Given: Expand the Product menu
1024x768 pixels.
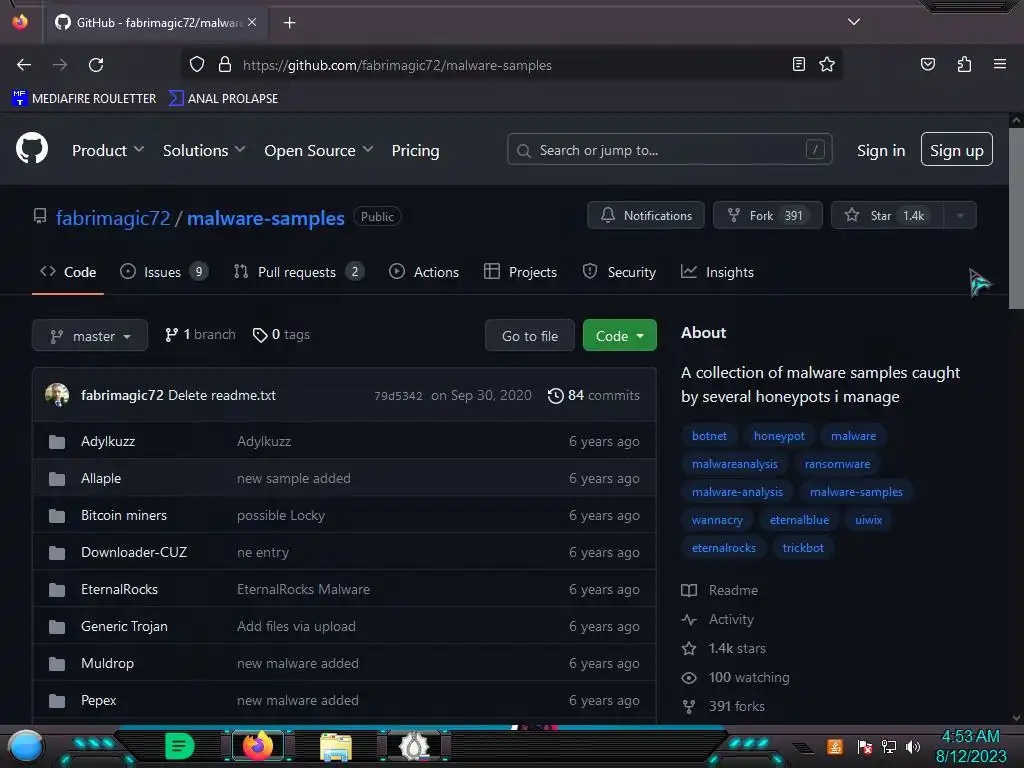Looking at the screenshot, I should click(x=108, y=150).
